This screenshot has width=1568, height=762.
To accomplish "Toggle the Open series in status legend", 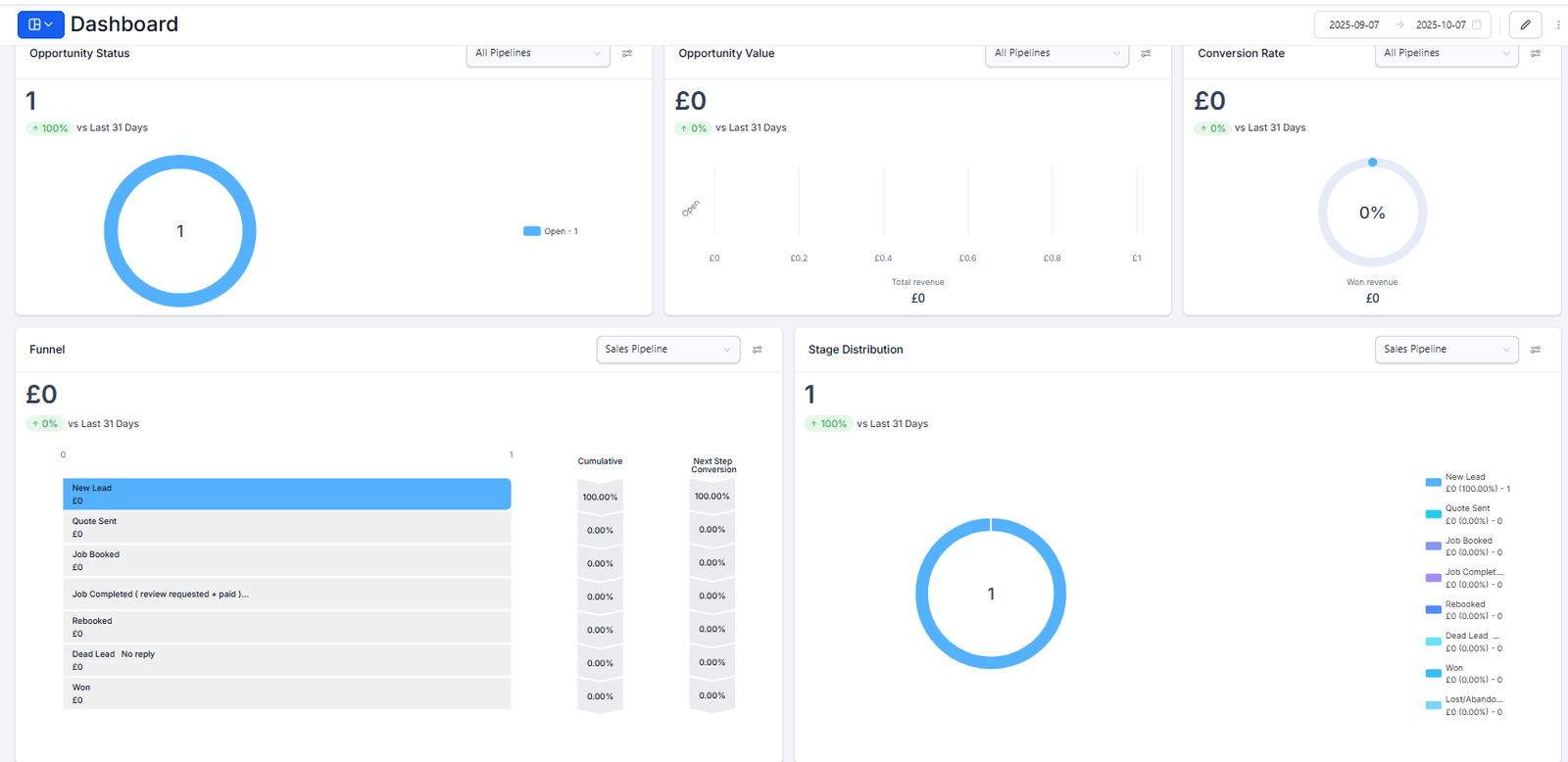I will point(552,231).
